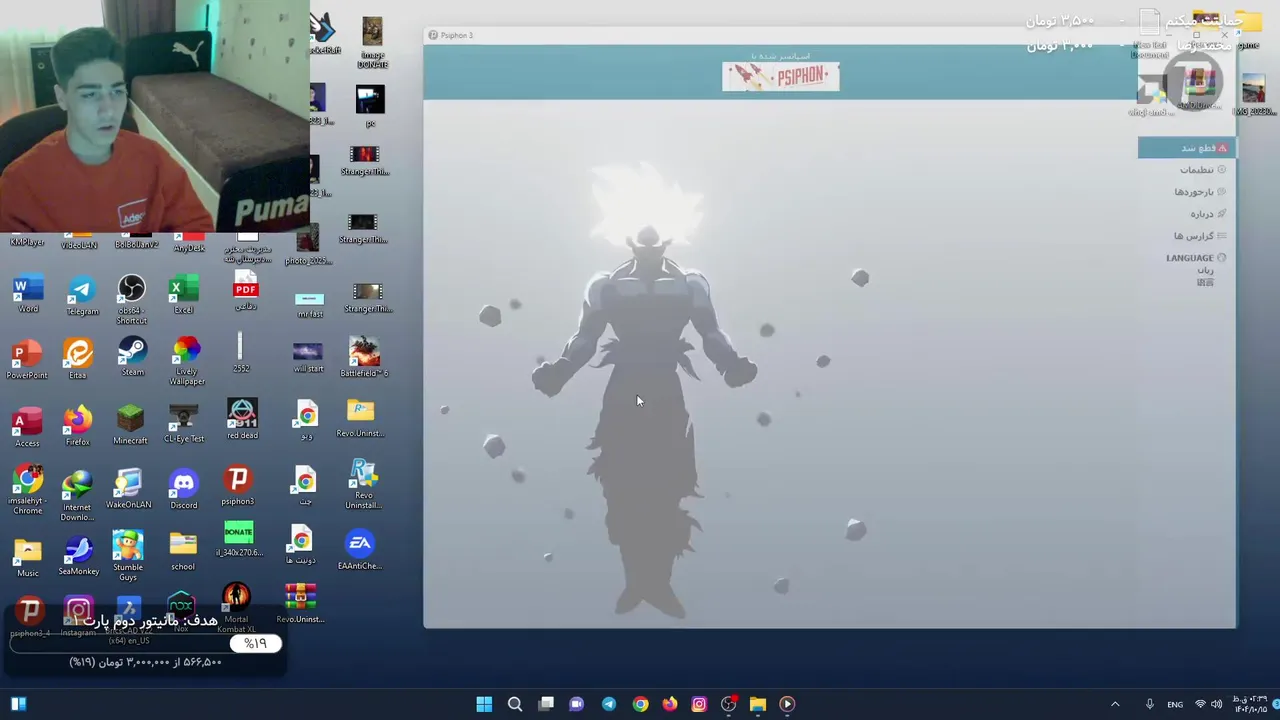Launch Access from the desktop
The width and height of the screenshot is (1280, 720).
[x=27, y=427]
